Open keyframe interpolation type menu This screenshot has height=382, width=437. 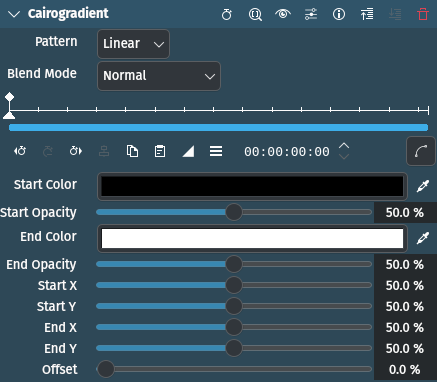pos(188,151)
